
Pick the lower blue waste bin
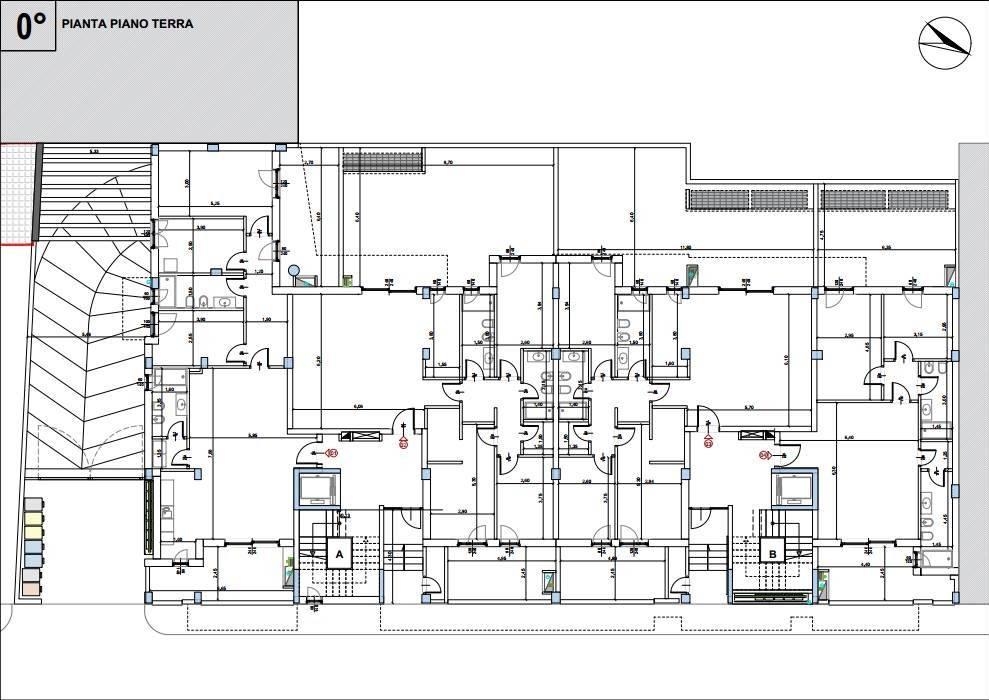pyautogui.click(x=34, y=562)
